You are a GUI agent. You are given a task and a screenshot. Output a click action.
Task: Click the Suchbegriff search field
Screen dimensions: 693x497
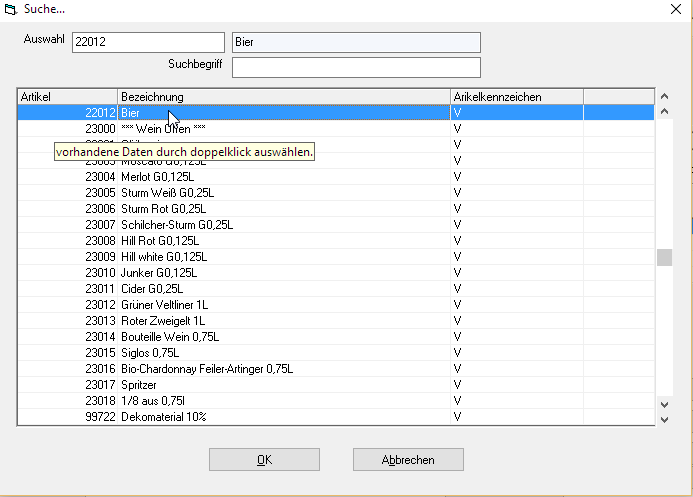tap(356, 67)
